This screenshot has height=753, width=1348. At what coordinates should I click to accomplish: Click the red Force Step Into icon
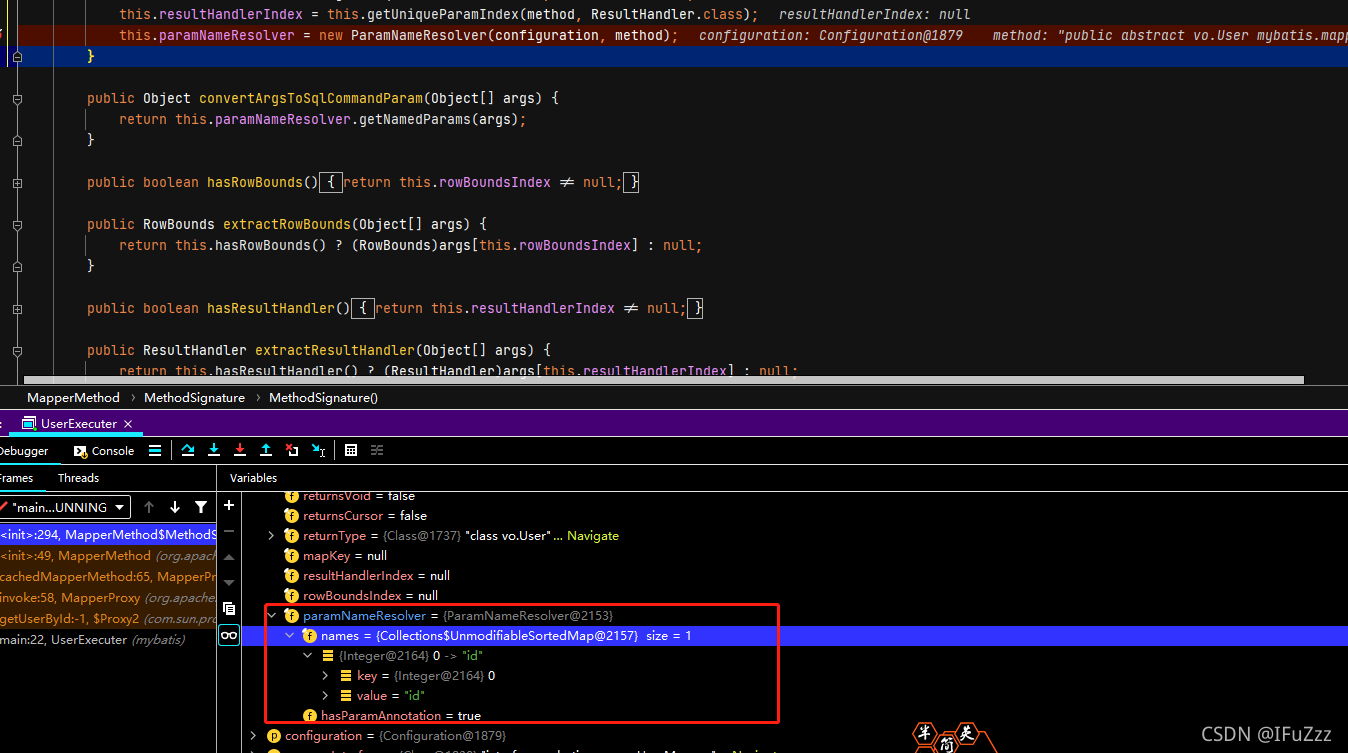[x=240, y=450]
